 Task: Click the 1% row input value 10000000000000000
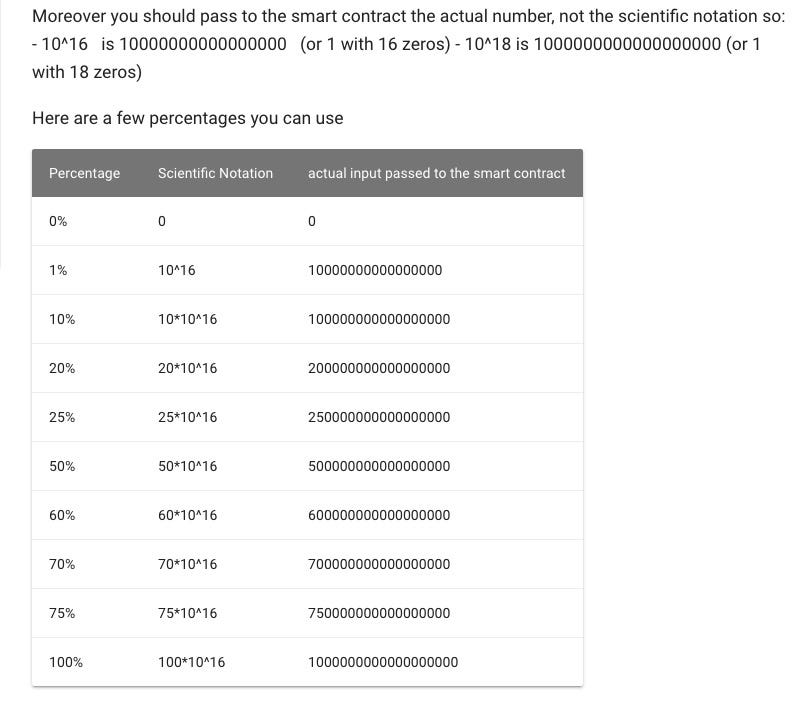coord(375,270)
